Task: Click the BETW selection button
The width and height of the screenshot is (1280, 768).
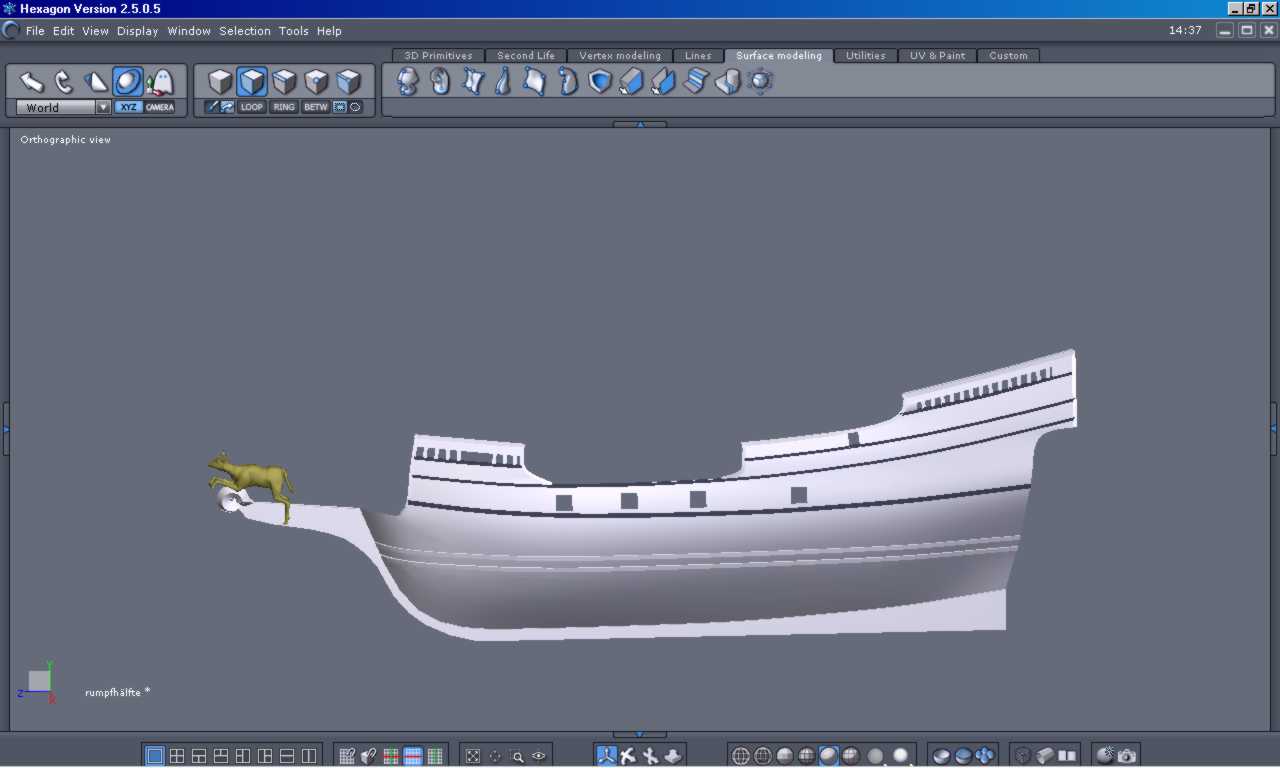Action: (316, 107)
